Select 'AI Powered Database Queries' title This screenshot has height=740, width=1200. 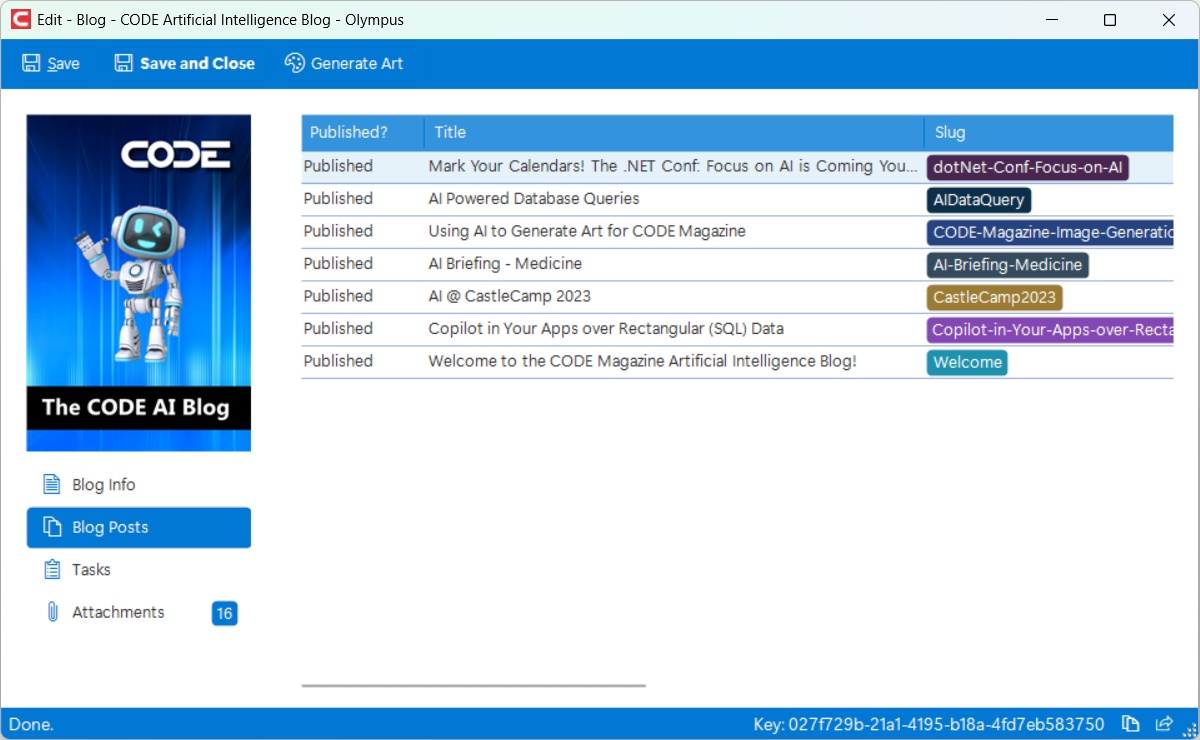point(534,198)
